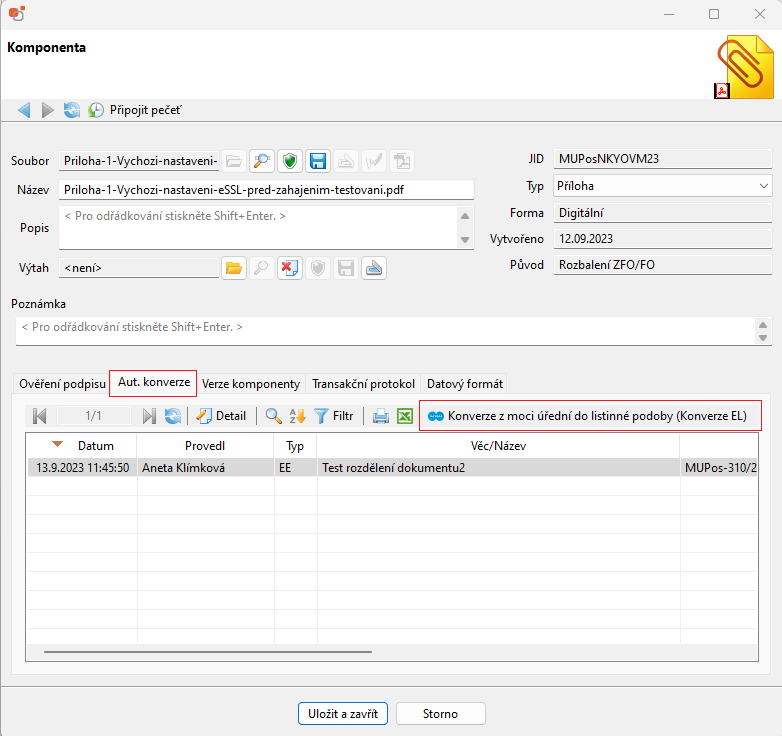Export table with the green Excel icon

pyautogui.click(x=405, y=416)
